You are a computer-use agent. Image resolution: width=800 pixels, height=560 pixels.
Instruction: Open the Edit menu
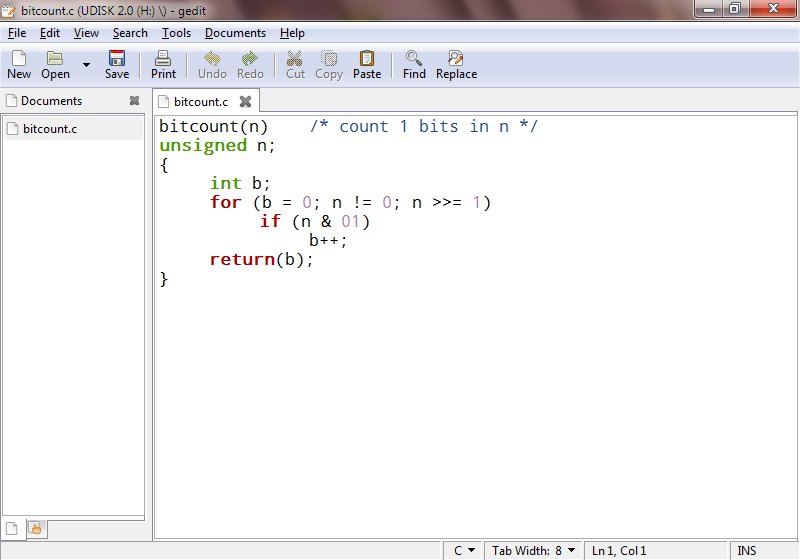tap(49, 33)
